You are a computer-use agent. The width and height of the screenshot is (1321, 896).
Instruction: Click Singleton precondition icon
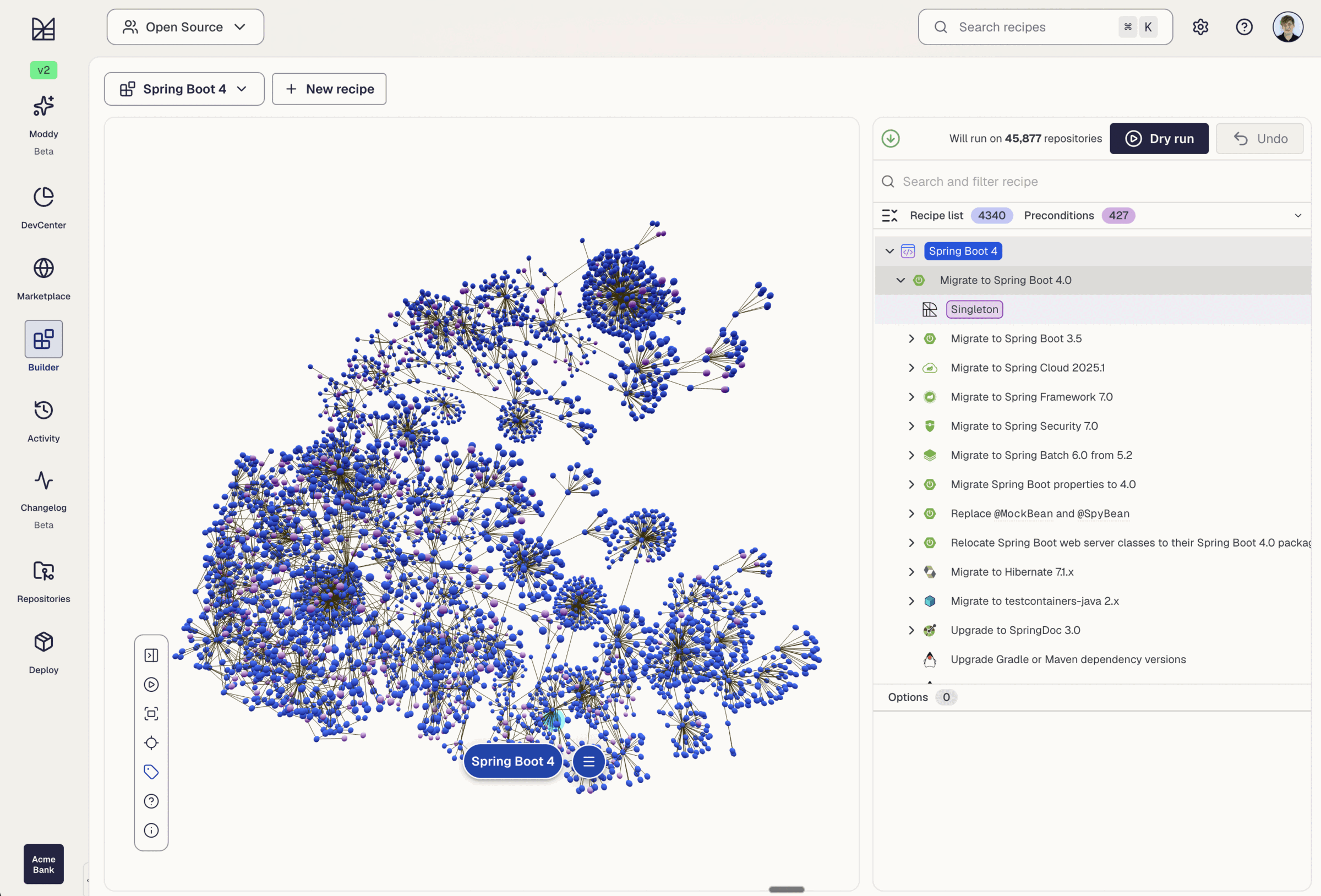[929, 309]
